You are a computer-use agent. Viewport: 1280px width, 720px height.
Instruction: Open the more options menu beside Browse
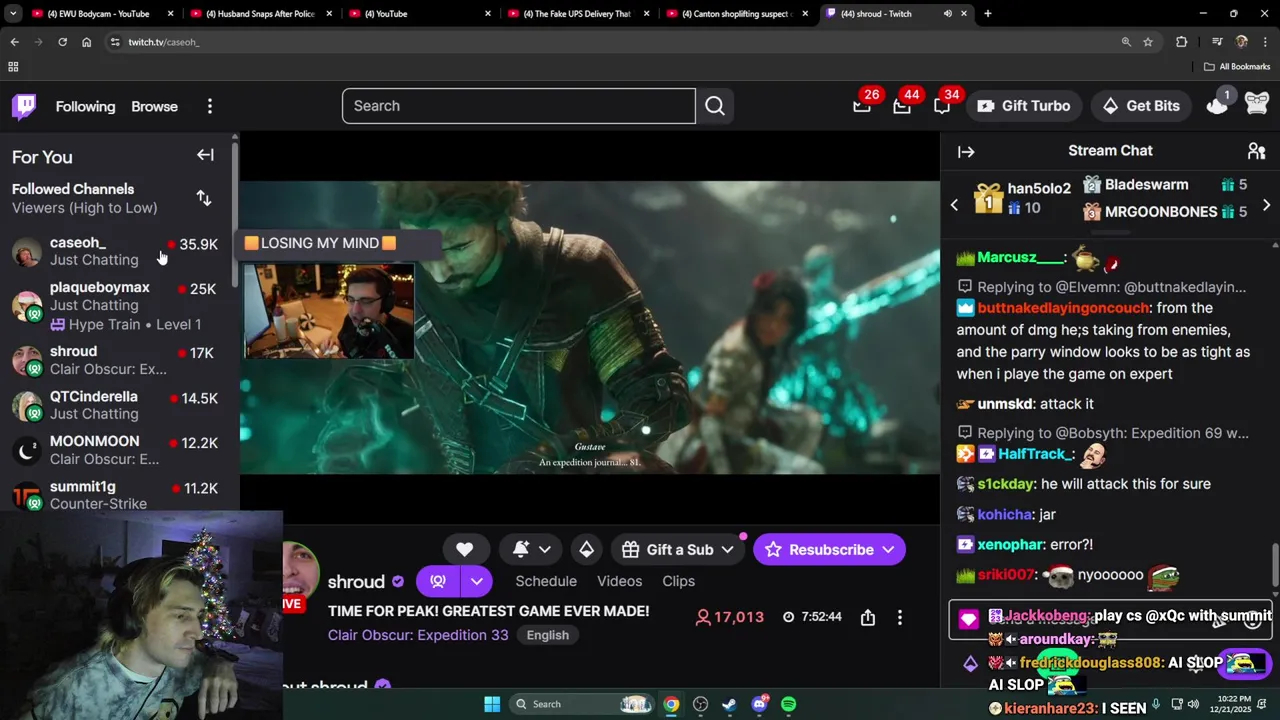(210, 106)
